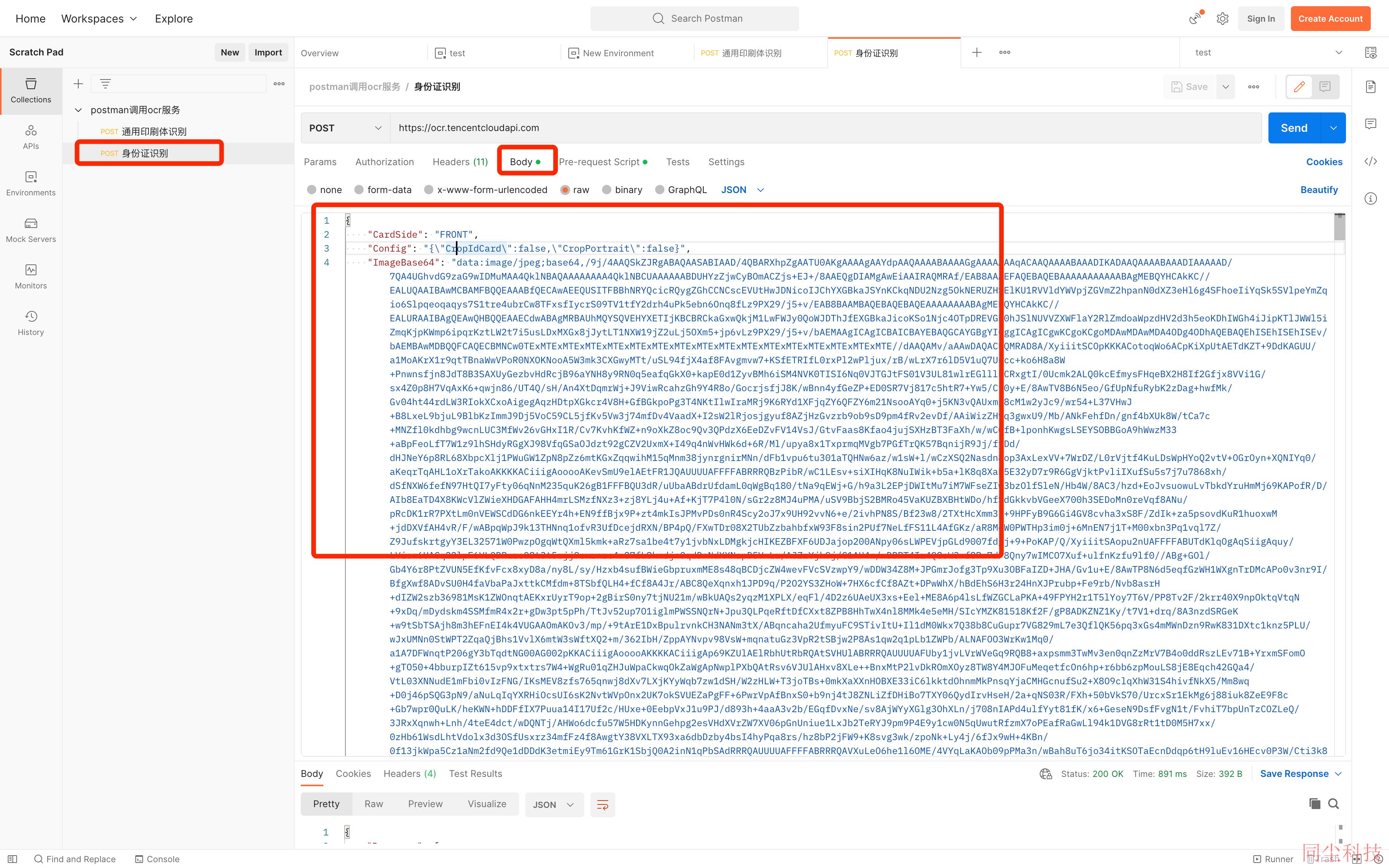The height and width of the screenshot is (868, 1389).
Task: Select the binary body type radio
Action: point(607,190)
